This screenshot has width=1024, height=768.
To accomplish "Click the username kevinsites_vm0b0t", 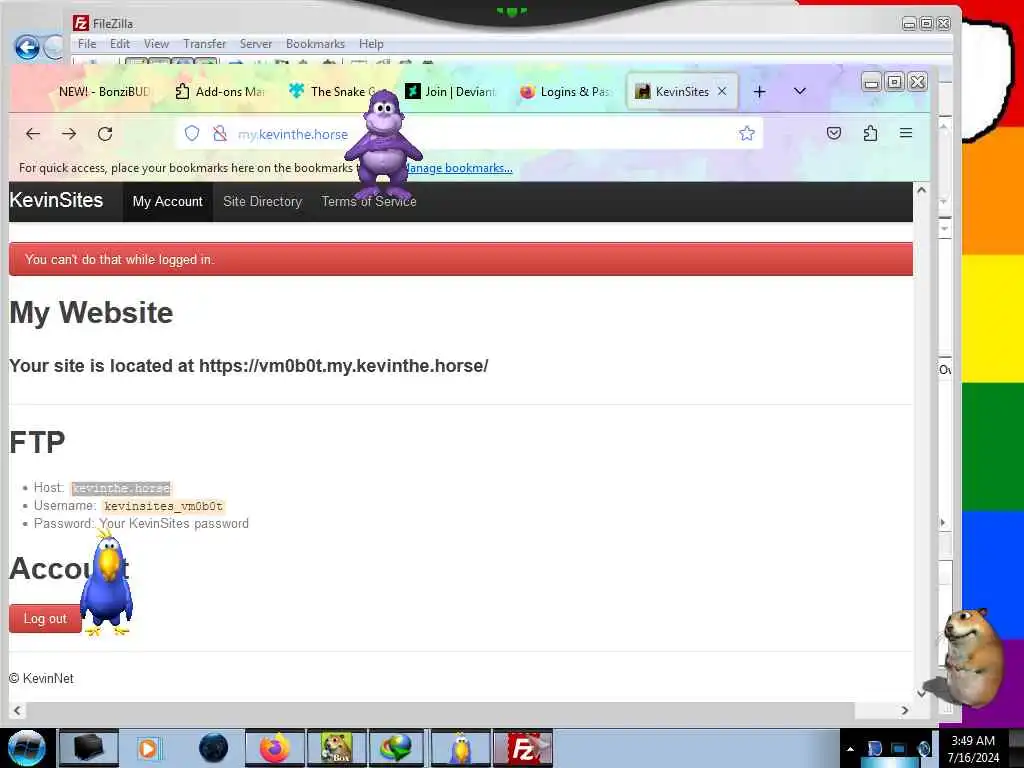I will [164, 505].
